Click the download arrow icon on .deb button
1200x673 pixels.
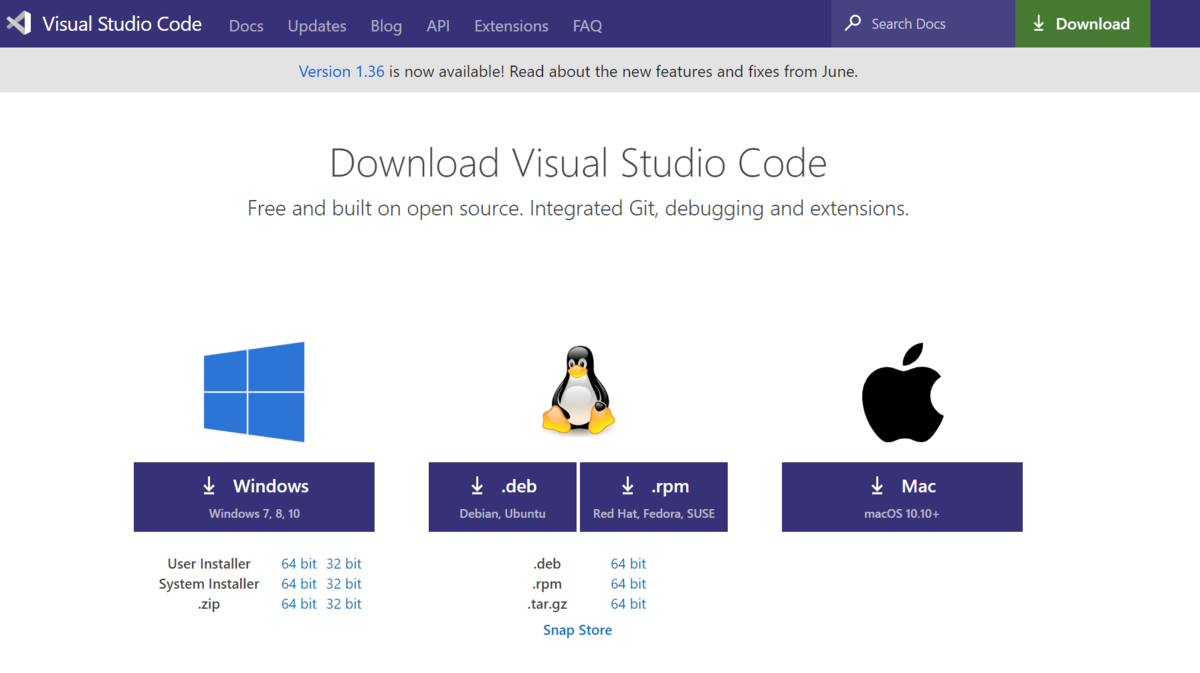pyautogui.click(x=477, y=486)
